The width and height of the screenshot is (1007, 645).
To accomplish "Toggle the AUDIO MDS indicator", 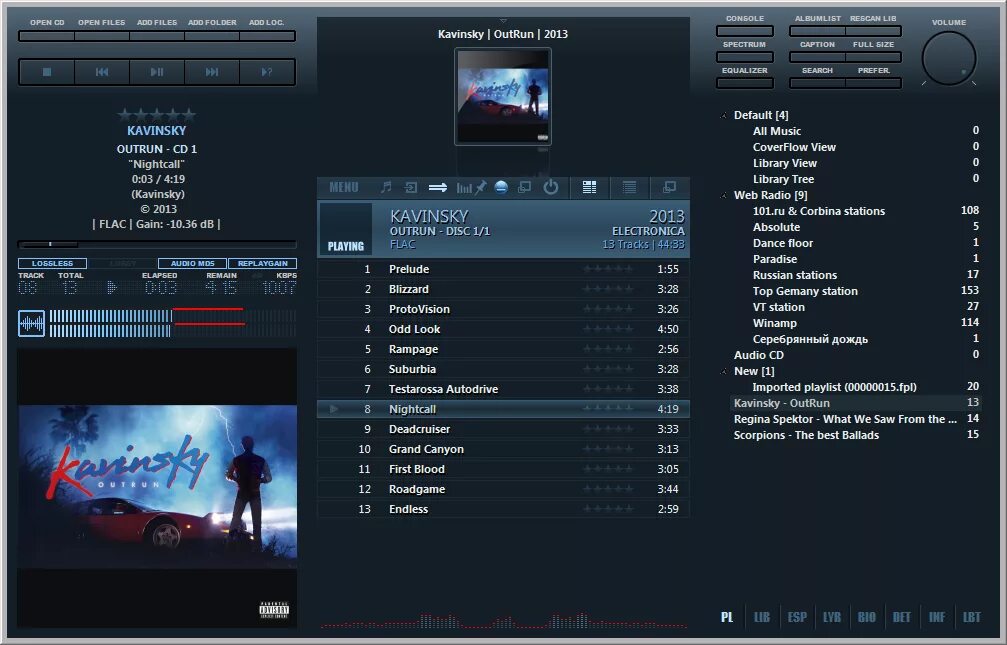I will [x=192, y=263].
